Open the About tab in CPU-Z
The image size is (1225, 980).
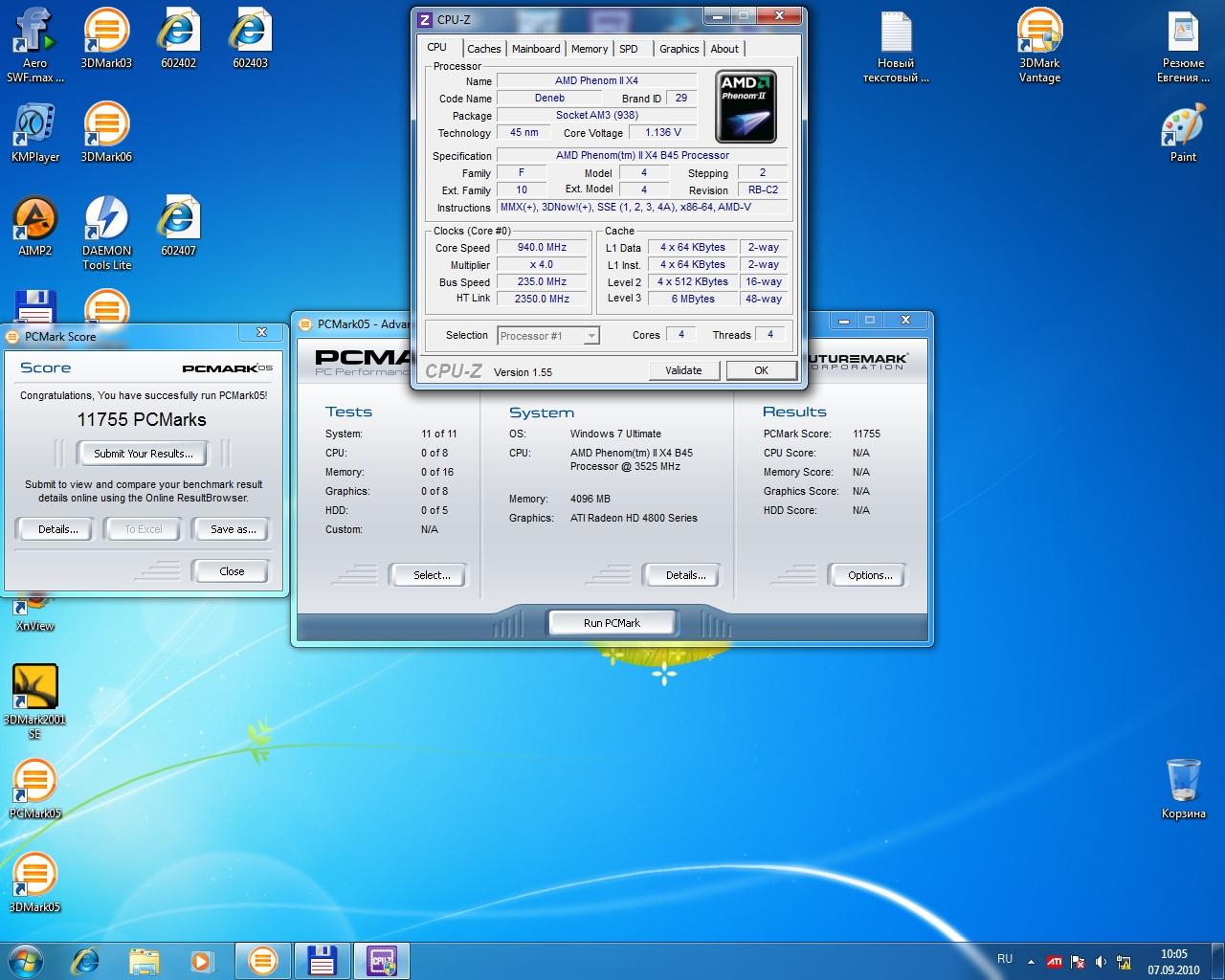pyautogui.click(x=724, y=49)
